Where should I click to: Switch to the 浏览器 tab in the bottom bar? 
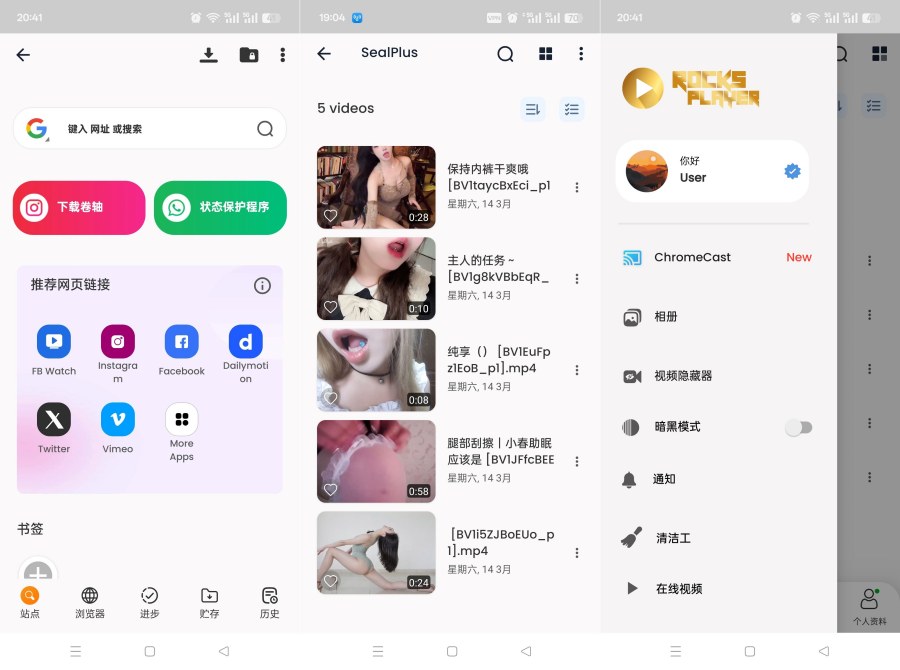pos(90,602)
